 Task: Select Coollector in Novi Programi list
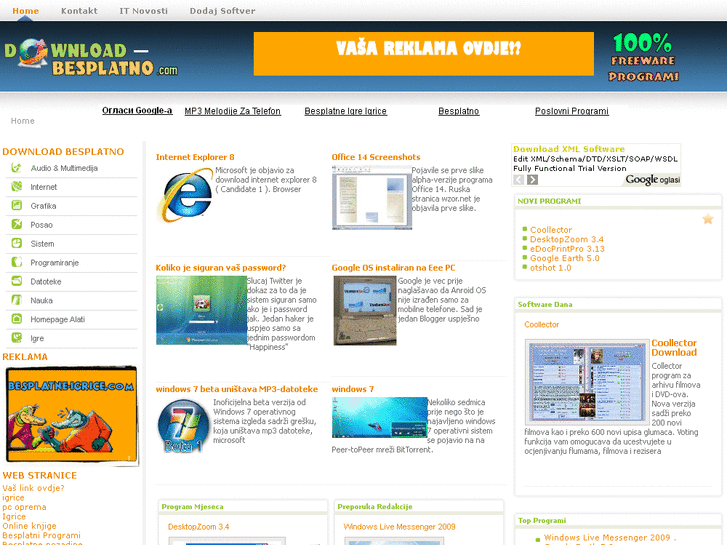pyautogui.click(x=551, y=230)
